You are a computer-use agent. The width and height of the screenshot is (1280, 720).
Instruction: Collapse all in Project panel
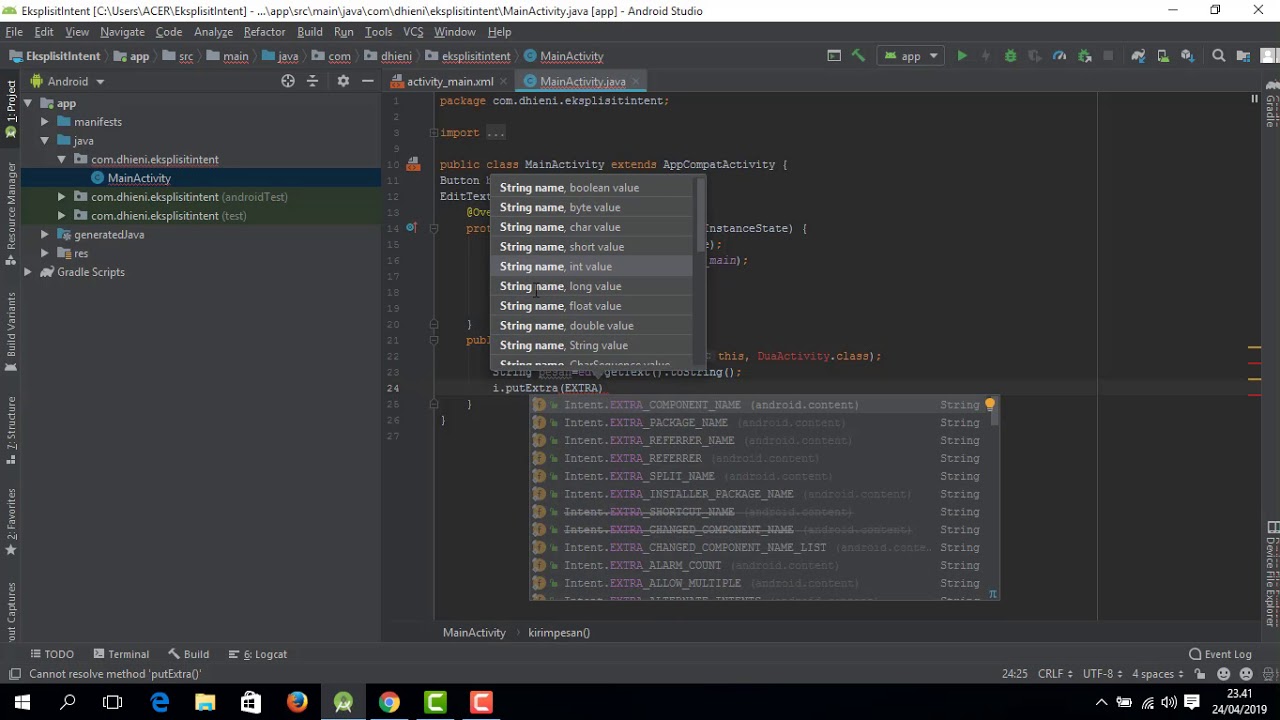click(312, 81)
